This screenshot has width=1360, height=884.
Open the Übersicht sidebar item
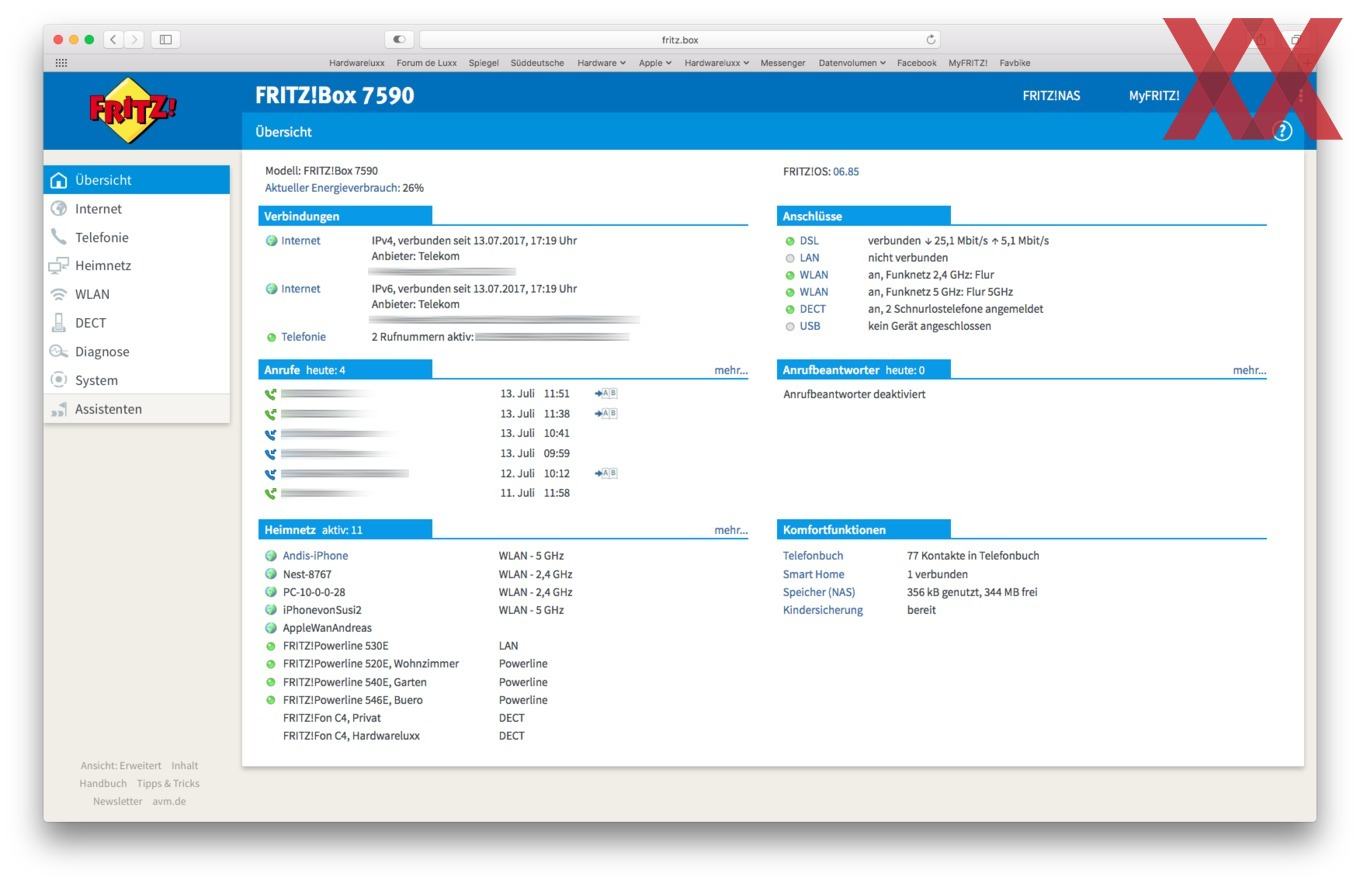click(137, 180)
